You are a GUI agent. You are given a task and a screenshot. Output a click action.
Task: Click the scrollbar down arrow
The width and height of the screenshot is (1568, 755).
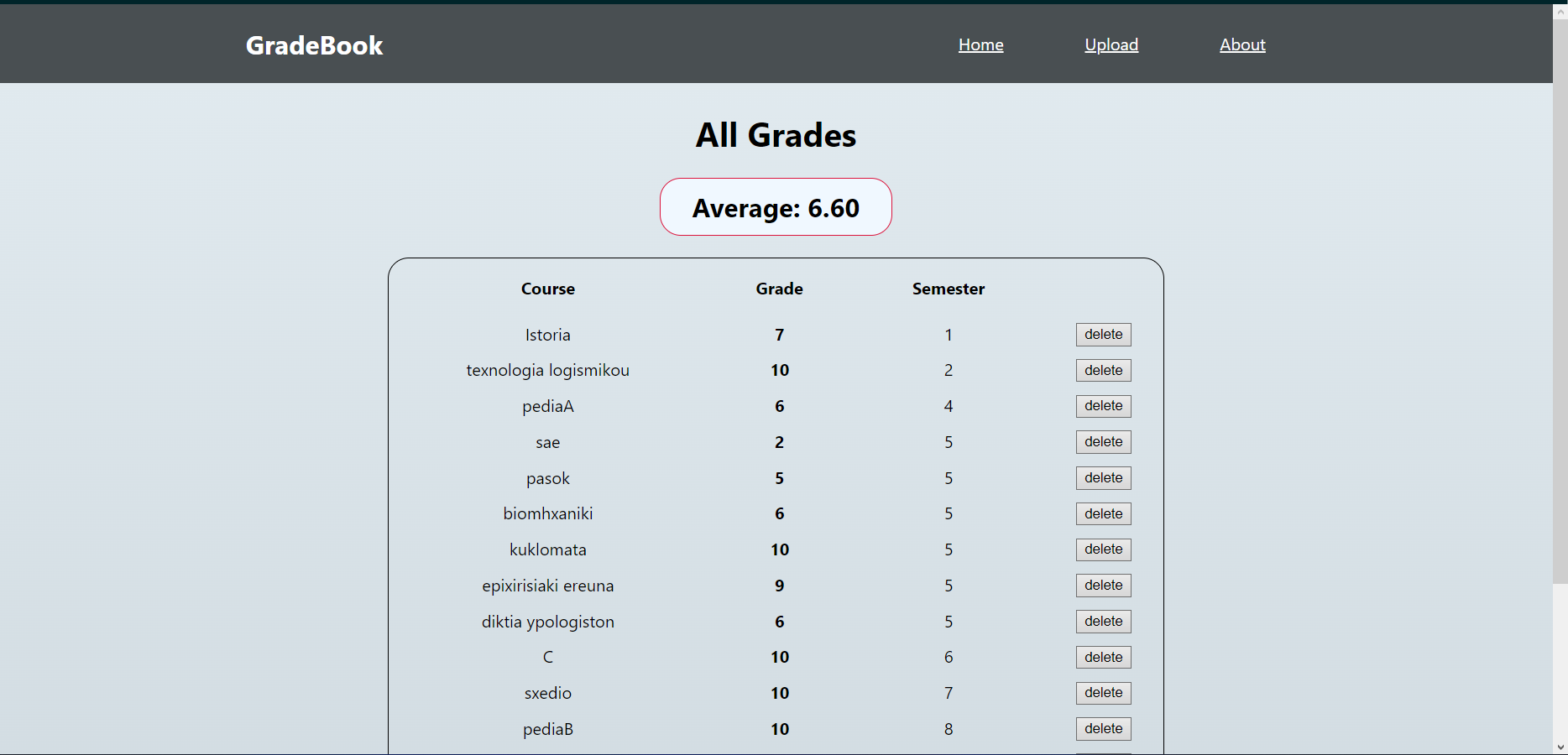tap(1560, 747)
